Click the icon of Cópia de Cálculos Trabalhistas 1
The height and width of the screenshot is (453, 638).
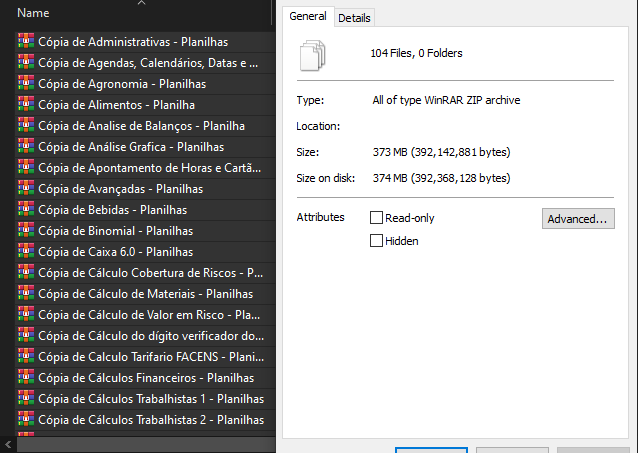click(x=26, y=398)
